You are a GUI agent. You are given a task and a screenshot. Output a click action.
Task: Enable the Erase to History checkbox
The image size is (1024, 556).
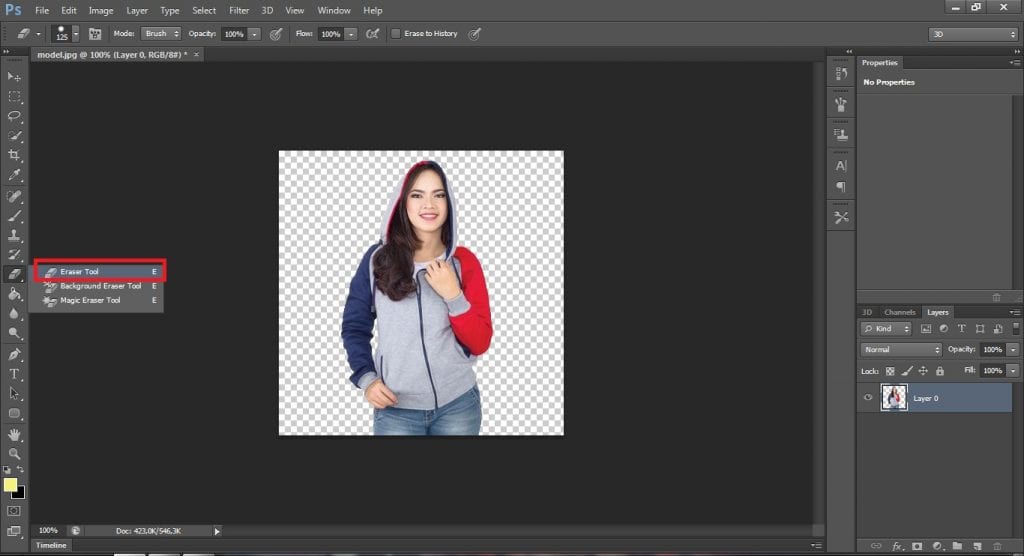[396, 34]
